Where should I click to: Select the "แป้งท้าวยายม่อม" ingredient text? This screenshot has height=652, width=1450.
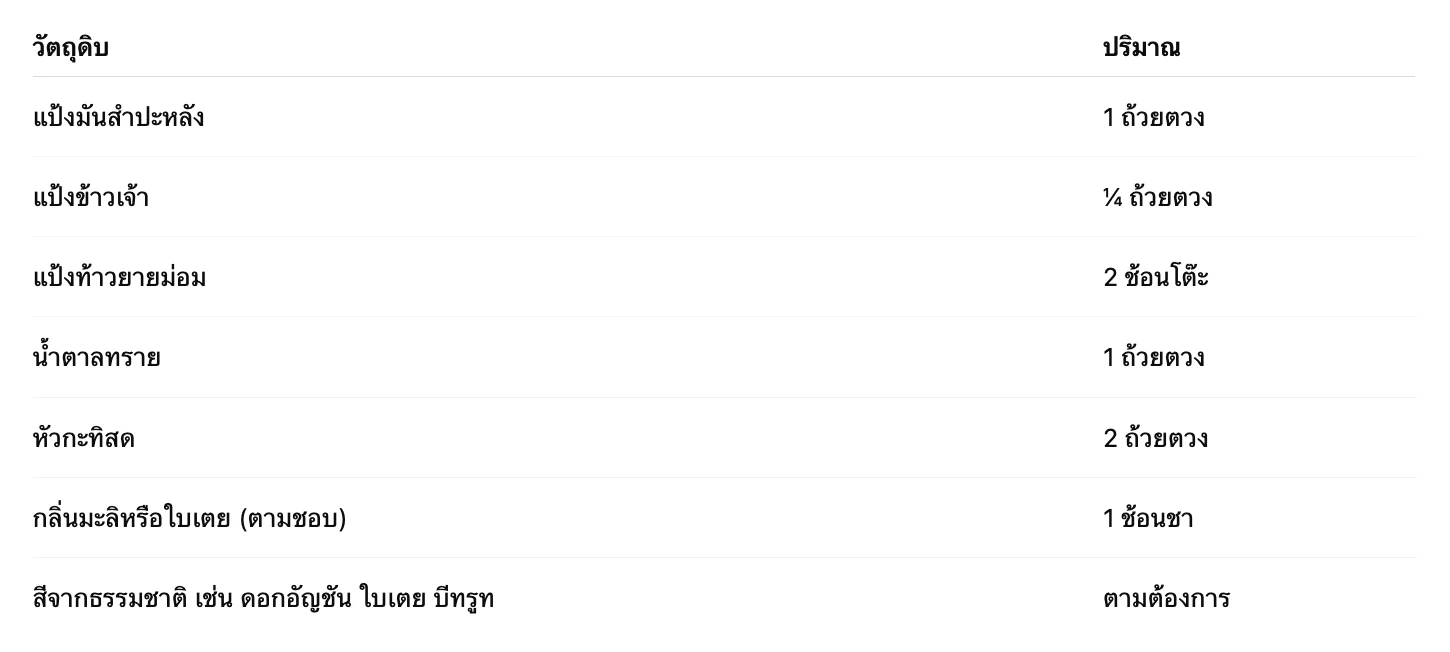click(119, 278)
